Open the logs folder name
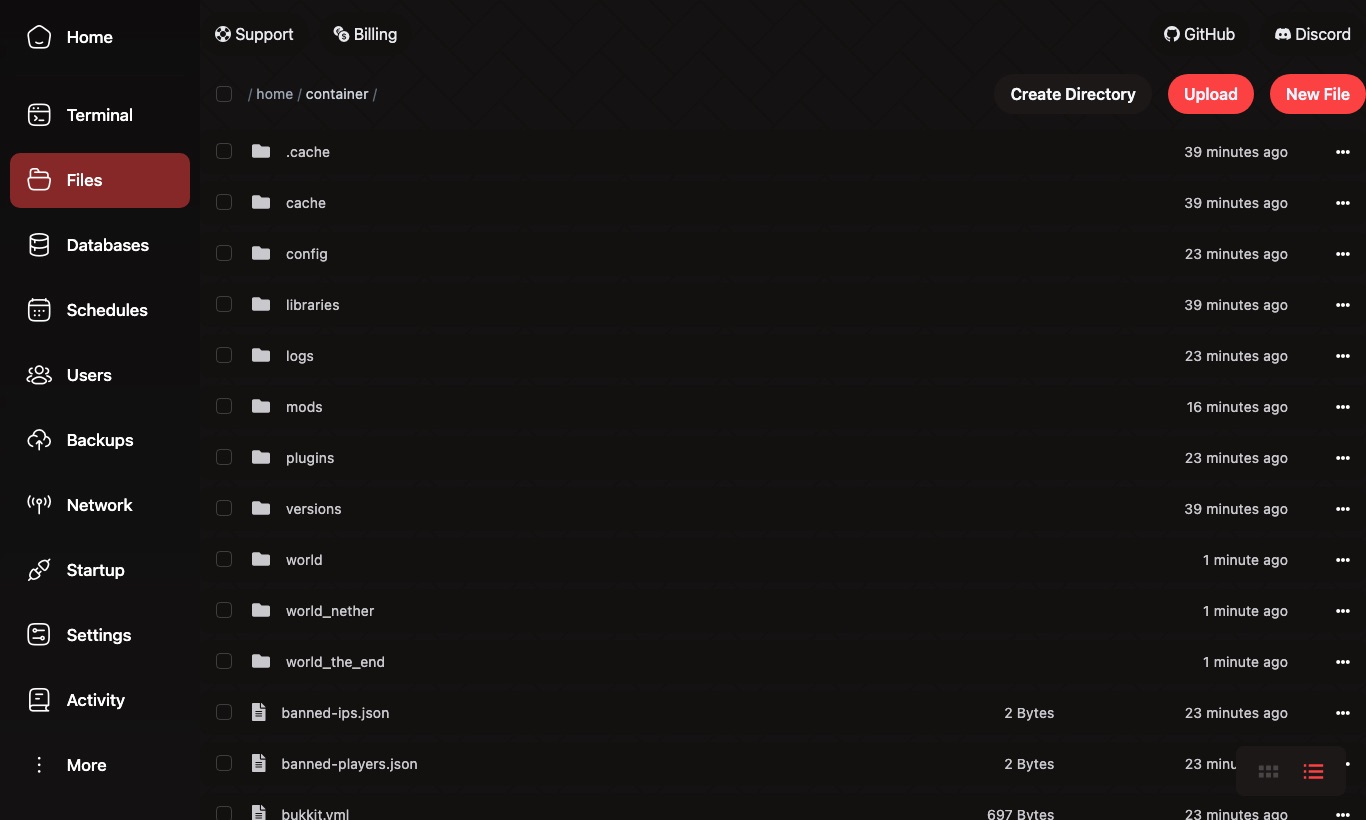Viewport: 1366px width, 820px height. tap(300, 356)
